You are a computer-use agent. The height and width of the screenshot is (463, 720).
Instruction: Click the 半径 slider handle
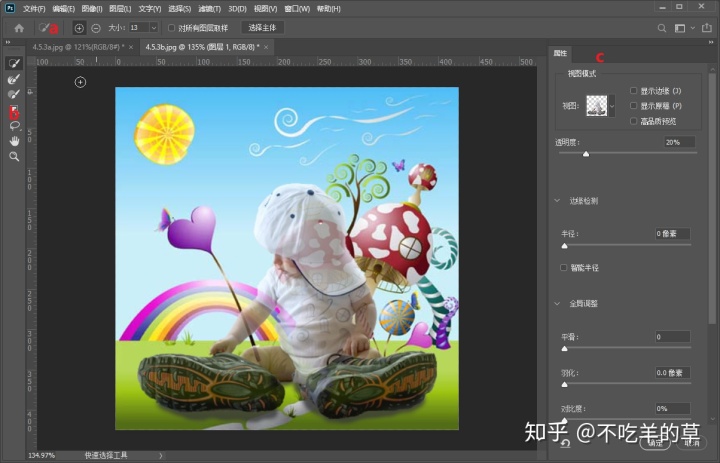tap(564, 246)
